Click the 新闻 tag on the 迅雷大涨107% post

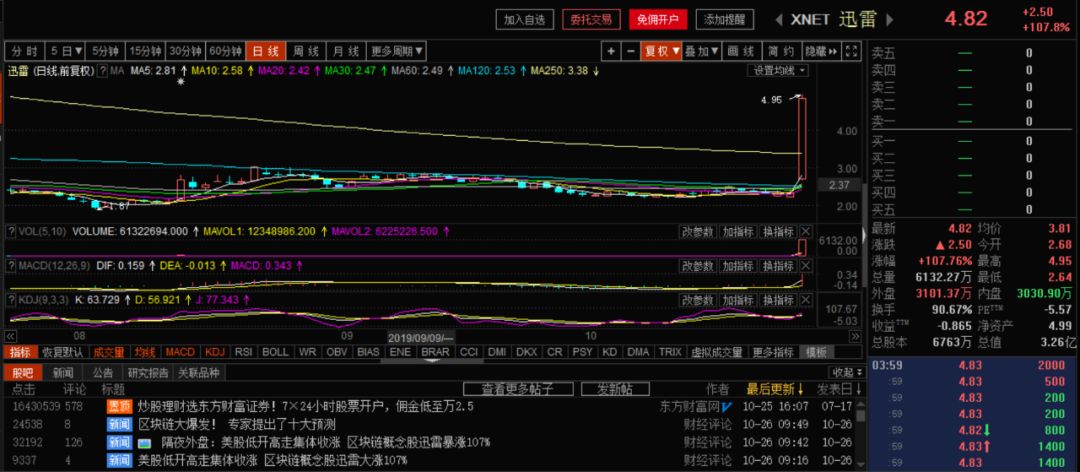click(x=119, y=460)
